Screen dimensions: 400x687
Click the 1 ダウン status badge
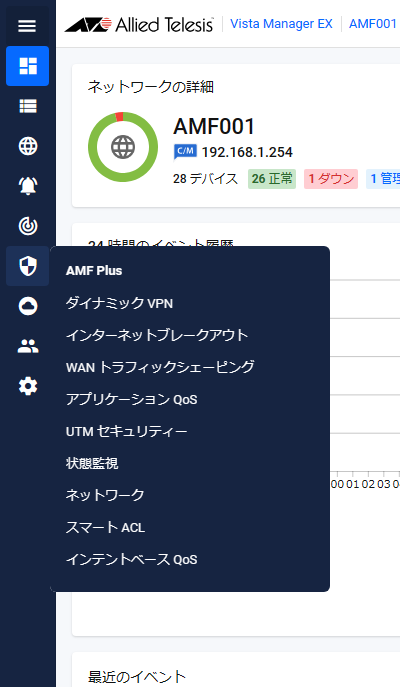pyautogui.click(x=331, y=179)
